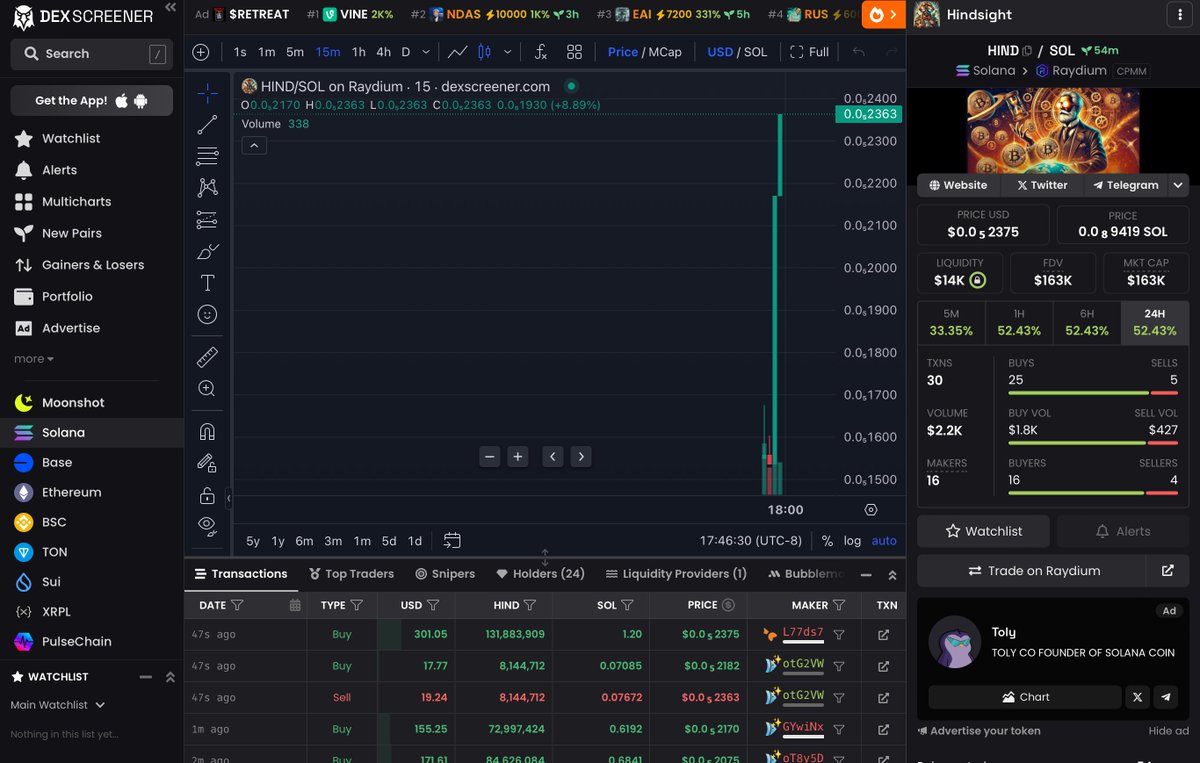Select the candlestick chart style
Viewport: 1200px width, 763px height.
[484, 52]
